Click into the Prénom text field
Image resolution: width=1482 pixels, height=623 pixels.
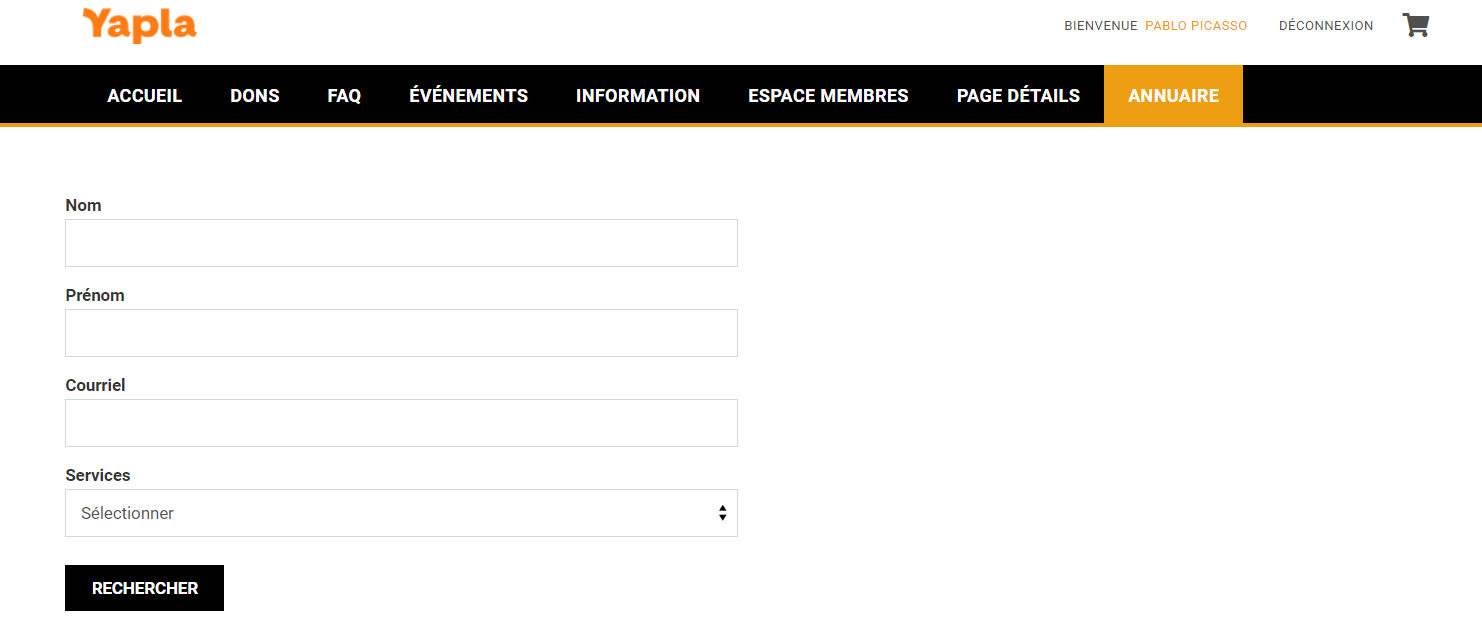401,333
